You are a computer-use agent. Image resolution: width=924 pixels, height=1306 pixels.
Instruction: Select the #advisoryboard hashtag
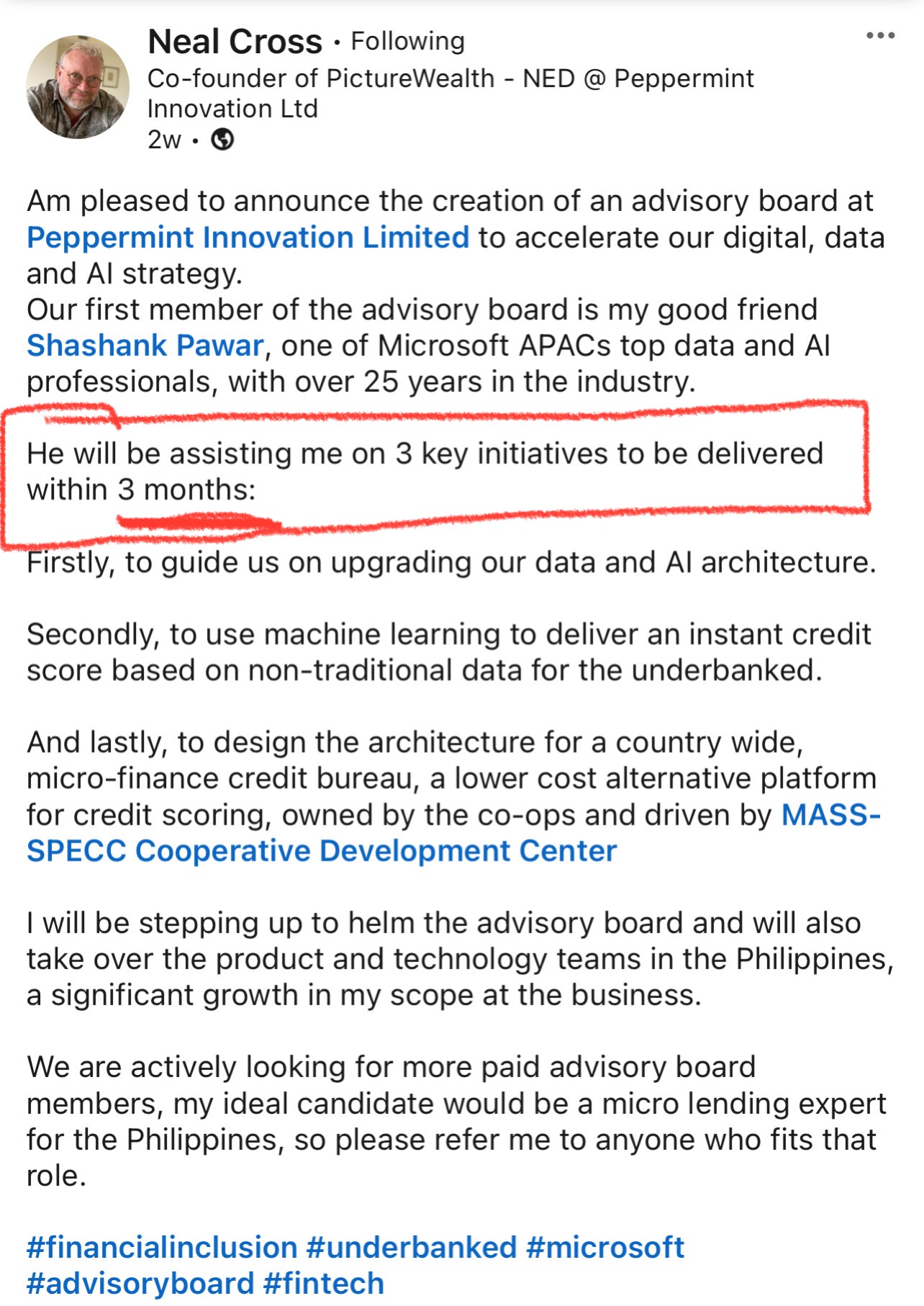[x=140, y=1284]
